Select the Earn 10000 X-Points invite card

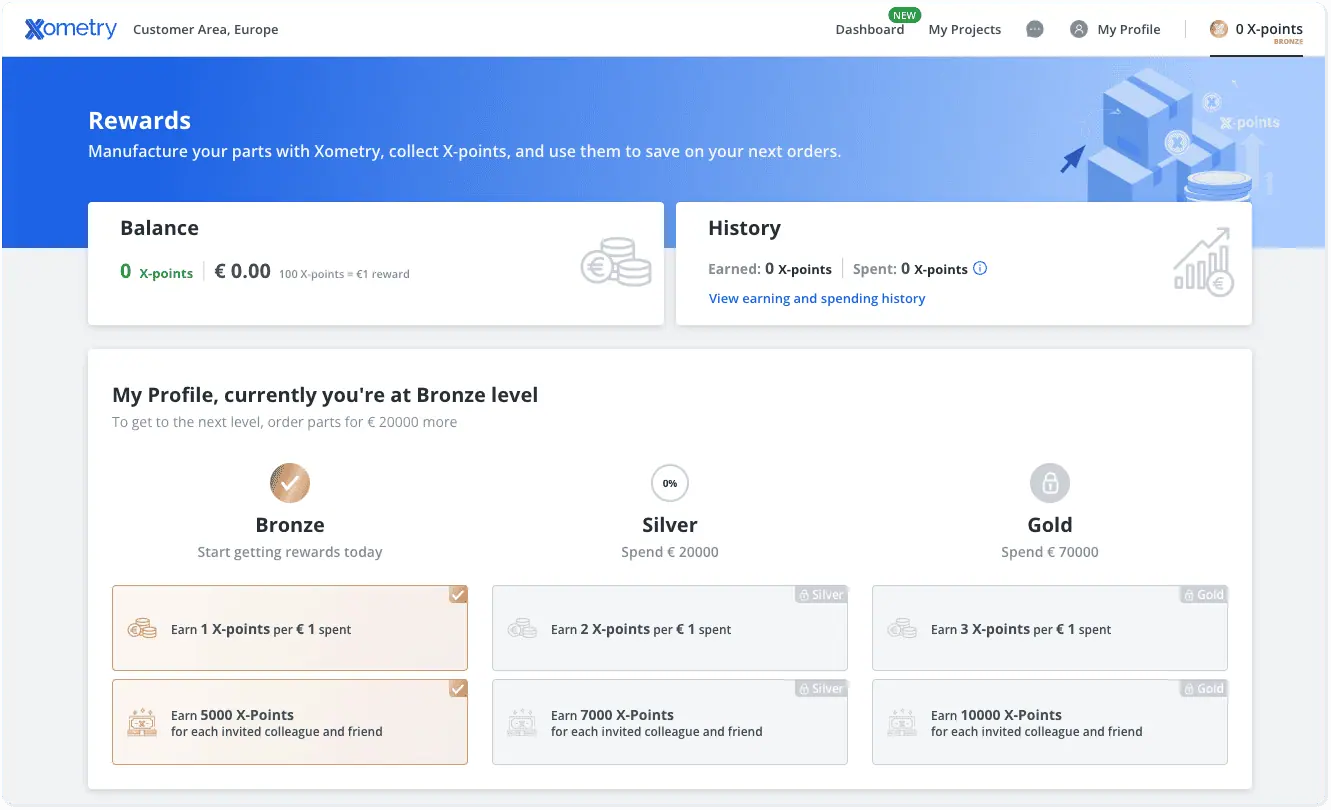1050,722
